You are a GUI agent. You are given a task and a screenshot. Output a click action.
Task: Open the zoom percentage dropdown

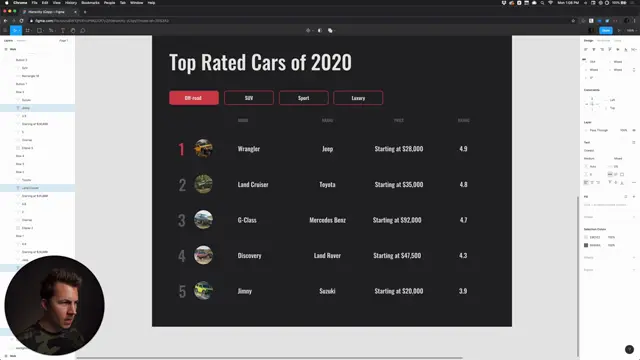pos(631,31)
